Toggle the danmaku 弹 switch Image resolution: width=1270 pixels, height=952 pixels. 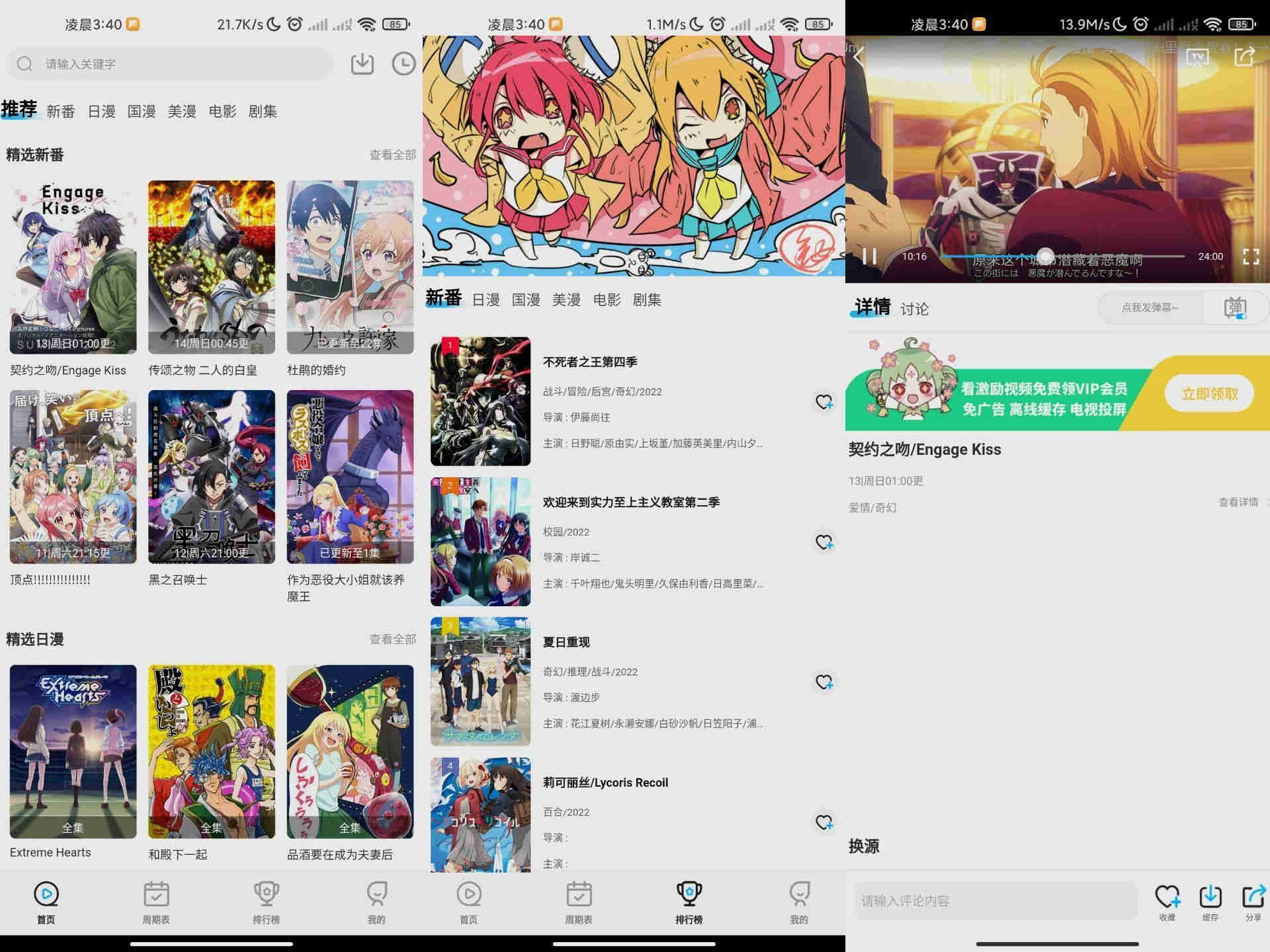click(x=1235, y=308)
